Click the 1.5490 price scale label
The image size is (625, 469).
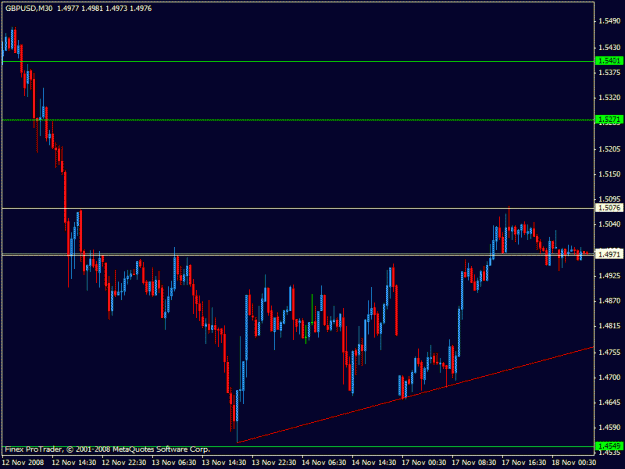609,21
